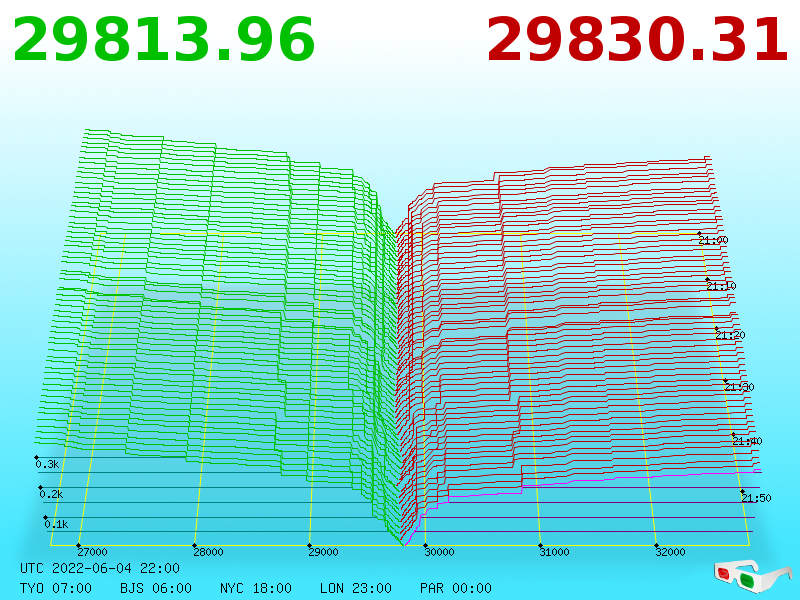Image resolution: width=800 pixels, height=600 pixels.
Task: Click the 0.2k depth axis label
Action: coord(52,494)
